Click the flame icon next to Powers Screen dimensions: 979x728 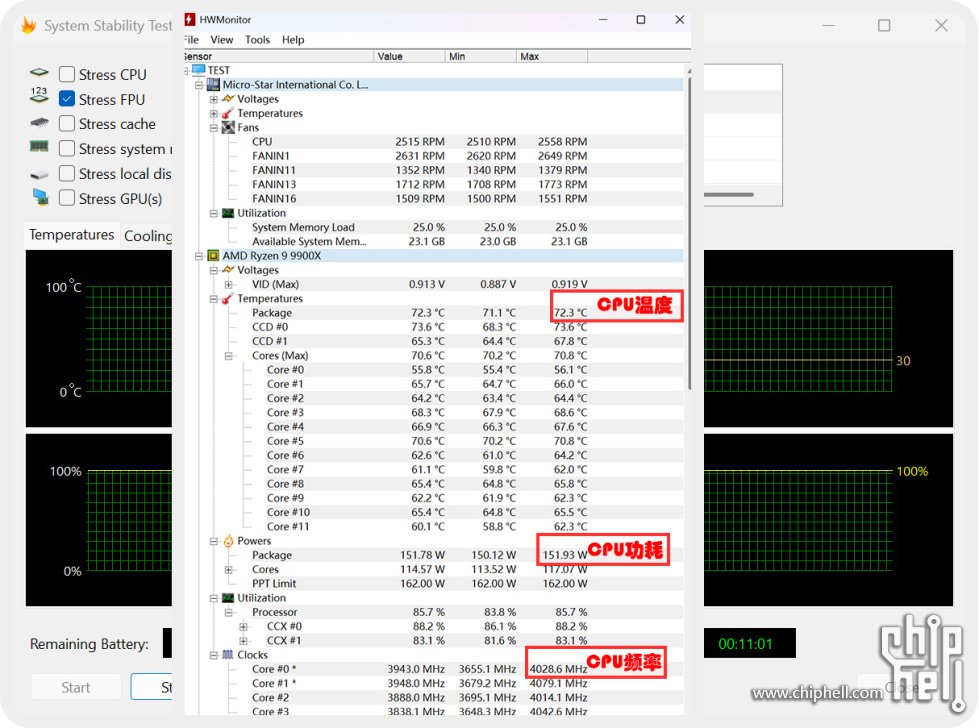(x=228, y=541)
